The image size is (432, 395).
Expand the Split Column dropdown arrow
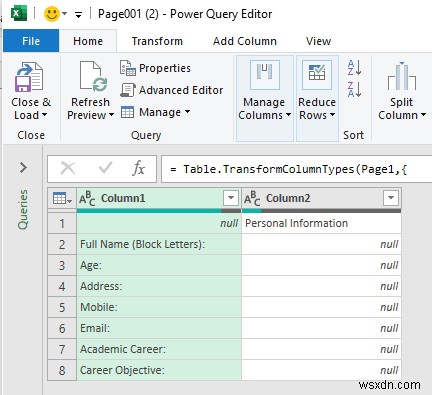[x=423, y=115]
